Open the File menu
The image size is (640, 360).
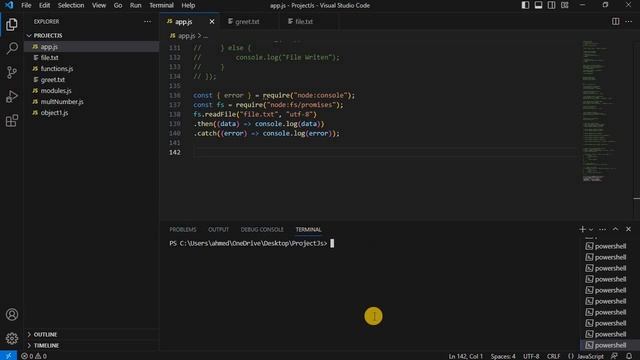pyautogui.click(x=26, y=5)
